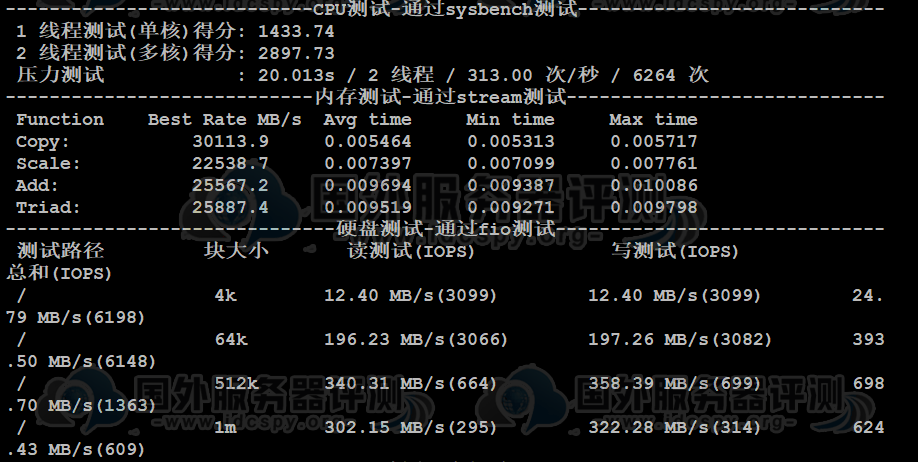Select 512k read result 340.31 MB/s(664)
Screen dimensions: 918x462
point(410,384)
